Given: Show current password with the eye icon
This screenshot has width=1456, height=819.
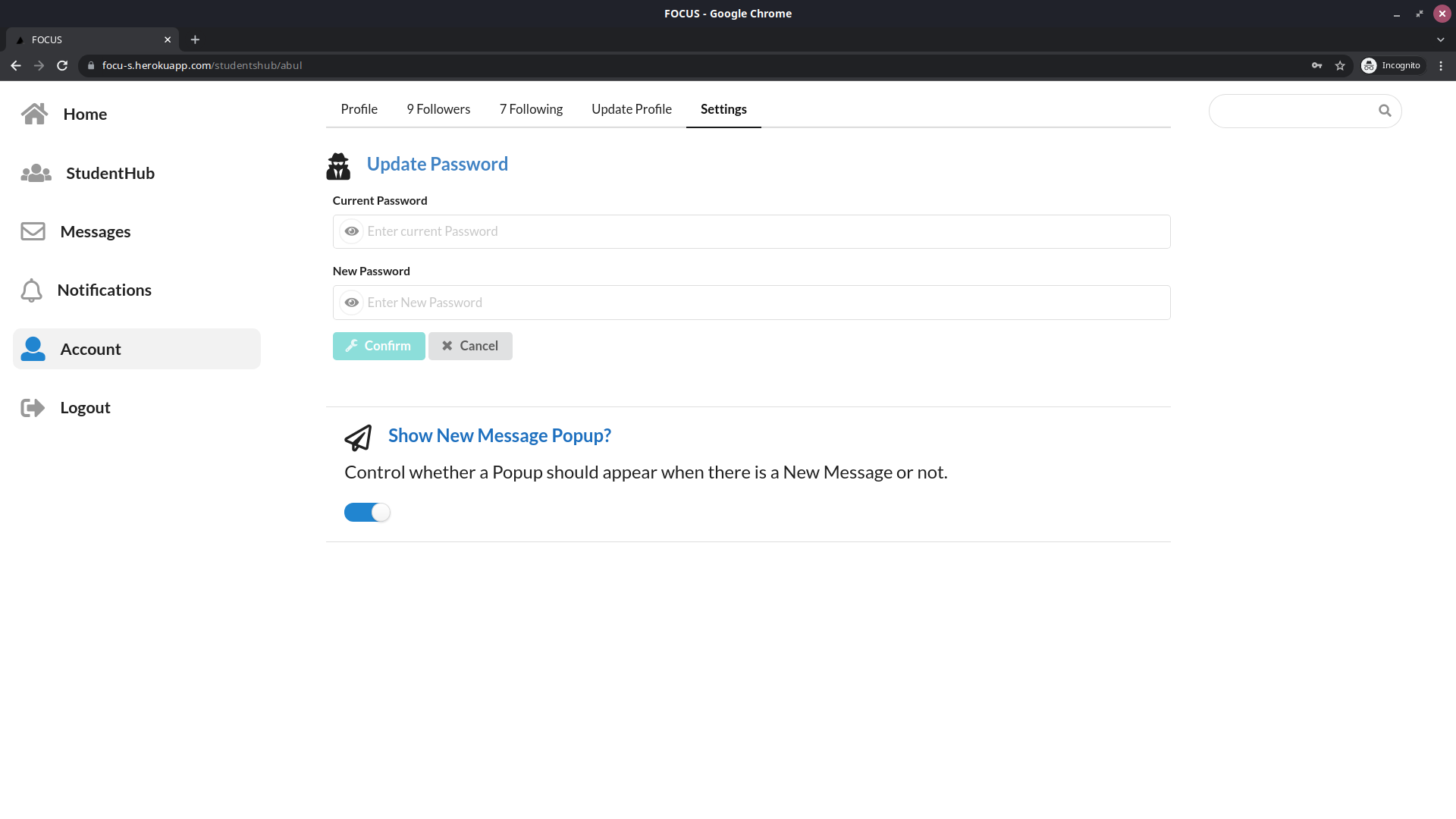Looking at the screenshot, I should click(x=351, y=231).
